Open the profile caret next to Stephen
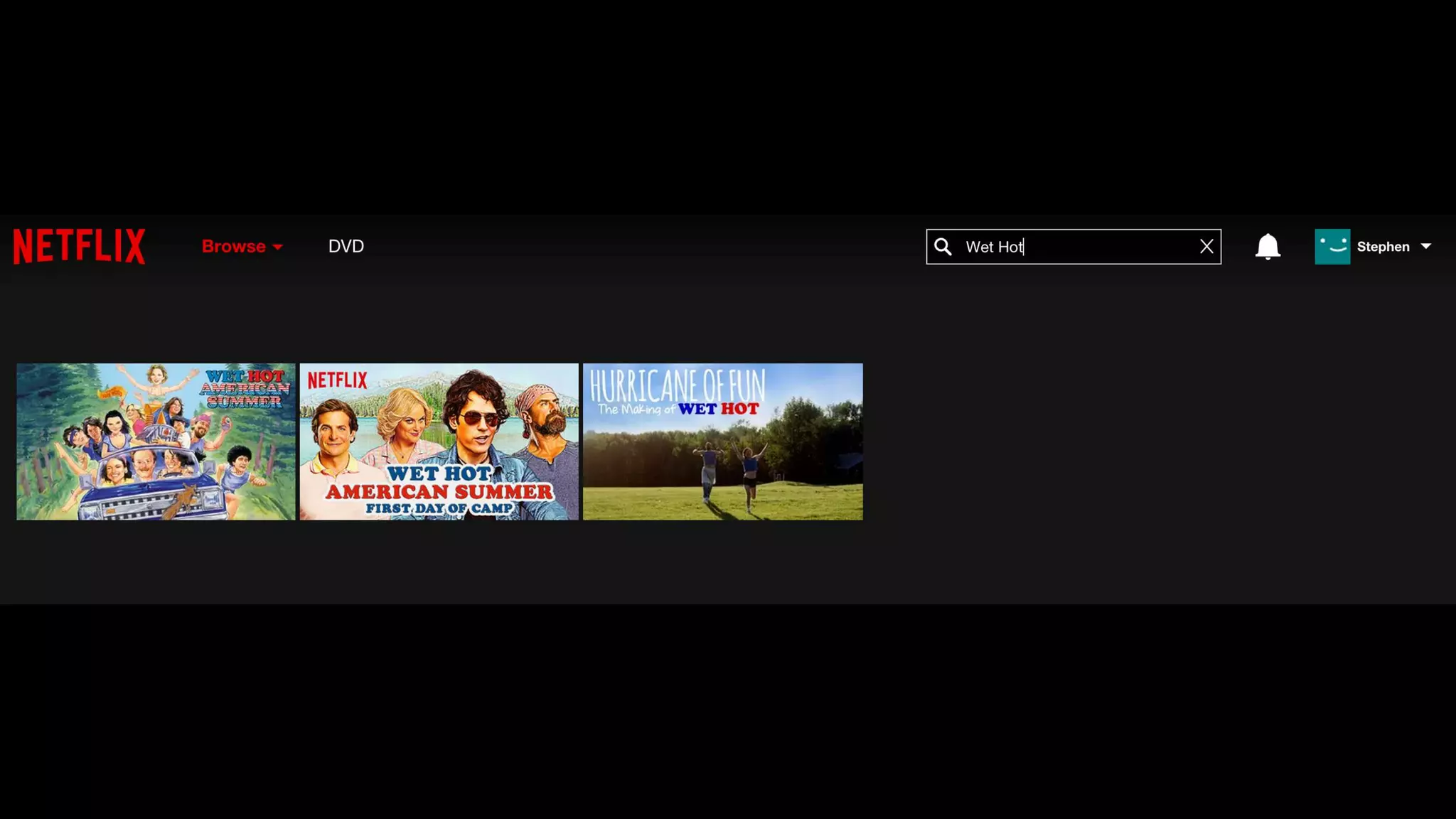The image size is (1456, 819). click(1425, 247)
